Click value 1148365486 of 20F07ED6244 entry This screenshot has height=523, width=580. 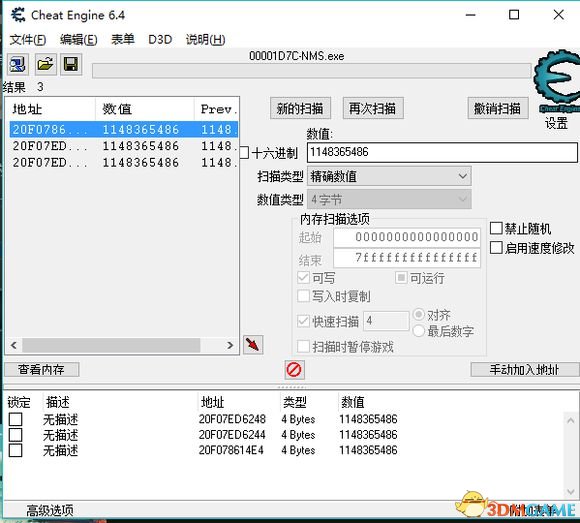tap(368, 435)
